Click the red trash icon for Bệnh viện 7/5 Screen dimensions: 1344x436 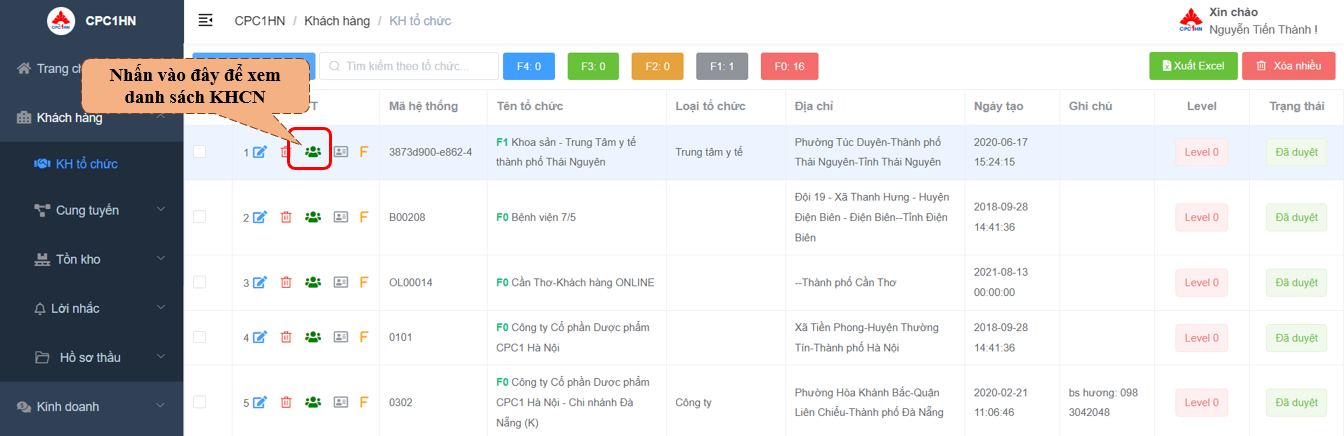click(x=286, y=217)
